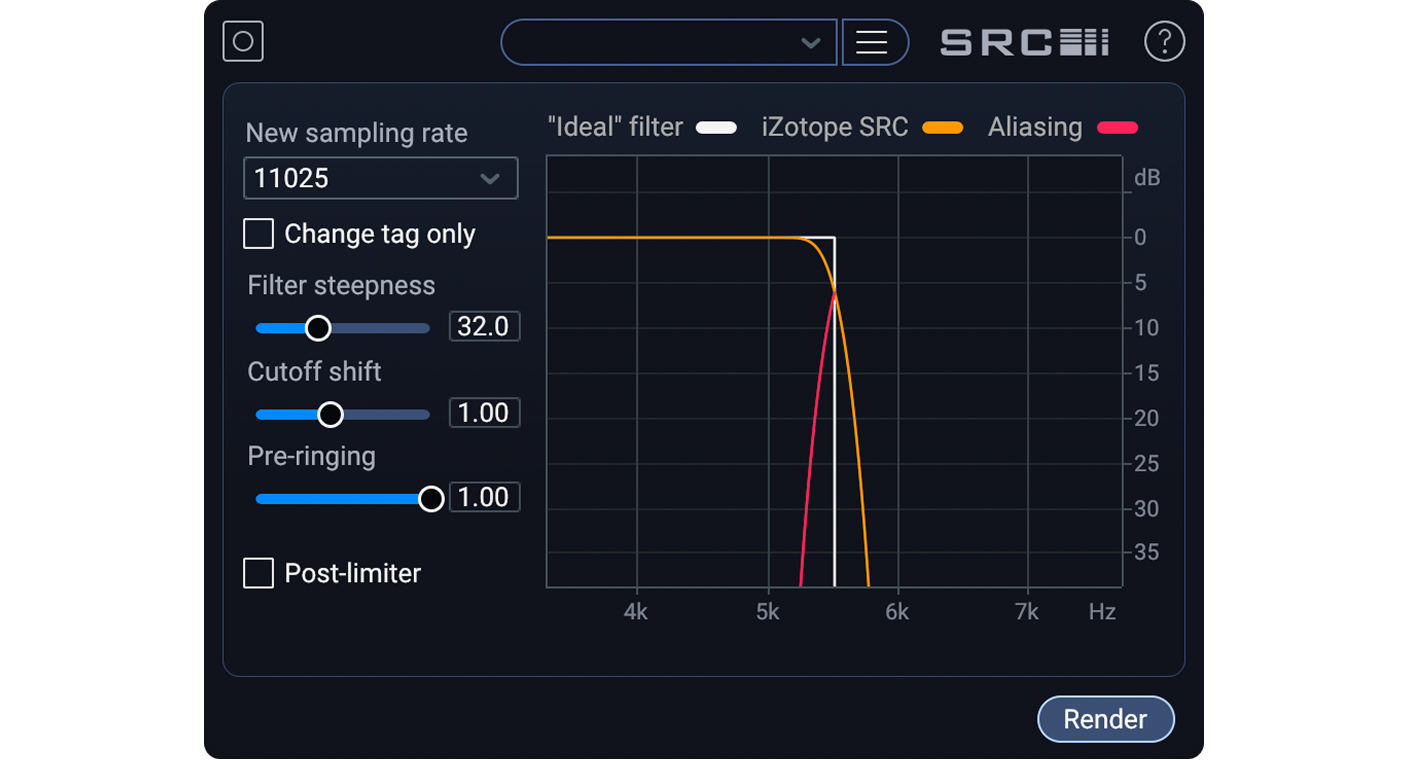
Task: Enable the Change tag only checkbox
Action: (x=258, y=233)
